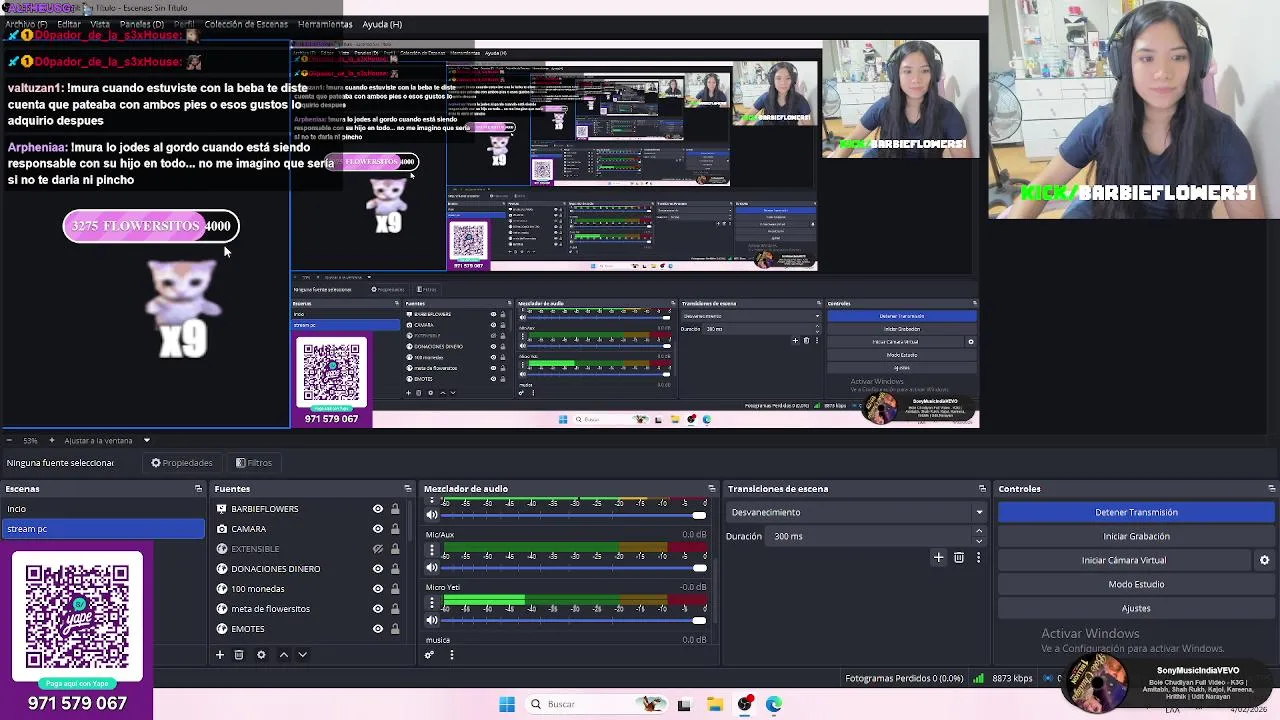Open transition properties three-dot menu
This screenshot has height=720, width=1280.
click(x=978, y=558)
